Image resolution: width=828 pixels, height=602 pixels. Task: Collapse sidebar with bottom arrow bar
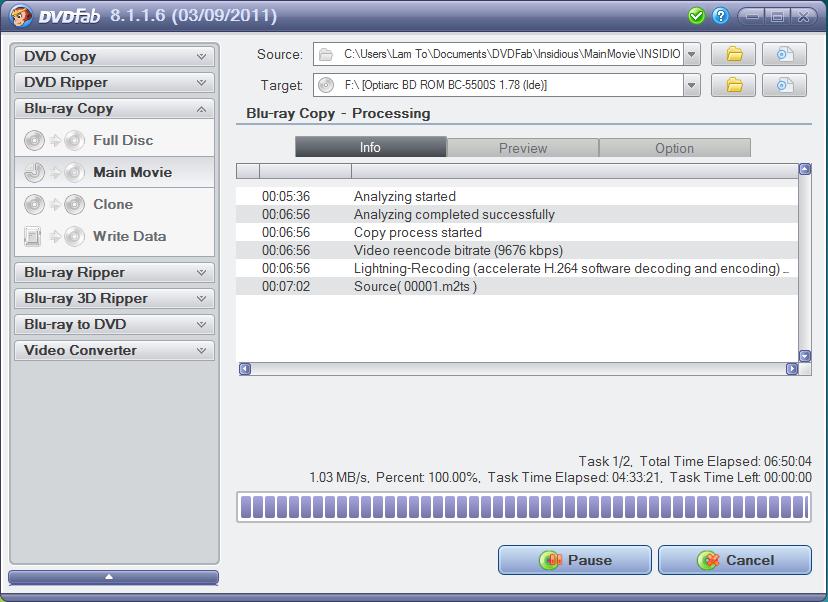114,577
